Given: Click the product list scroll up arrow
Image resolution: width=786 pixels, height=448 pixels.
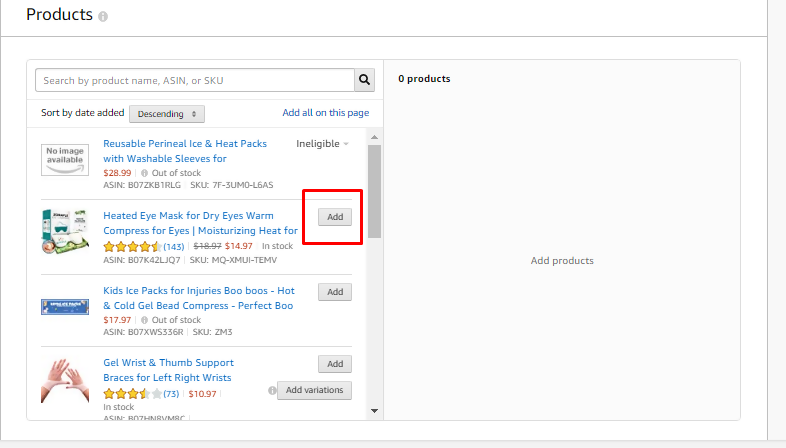Looking at the screenshot, I should 374,137.
